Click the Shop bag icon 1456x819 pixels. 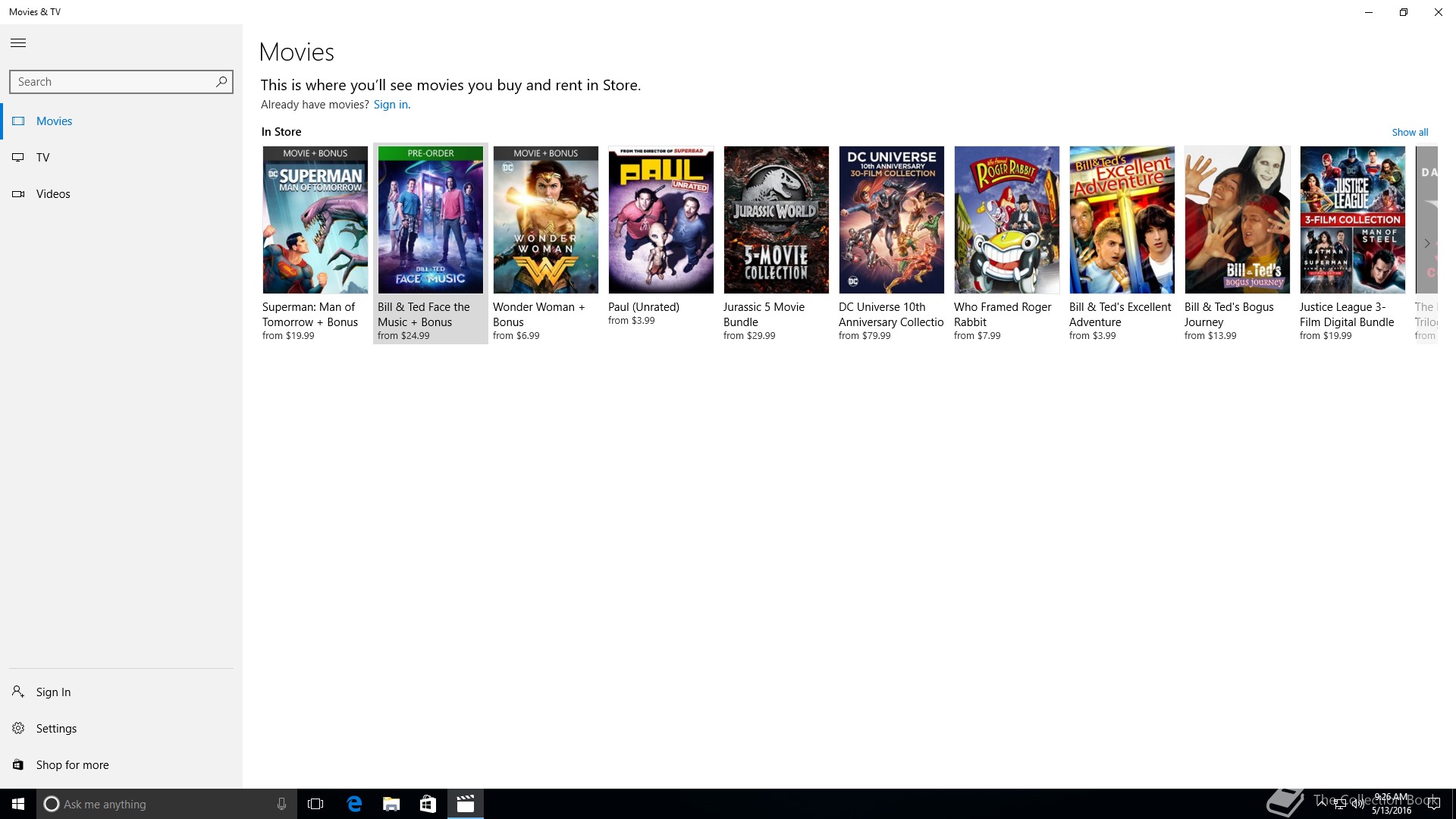point(18,765)
